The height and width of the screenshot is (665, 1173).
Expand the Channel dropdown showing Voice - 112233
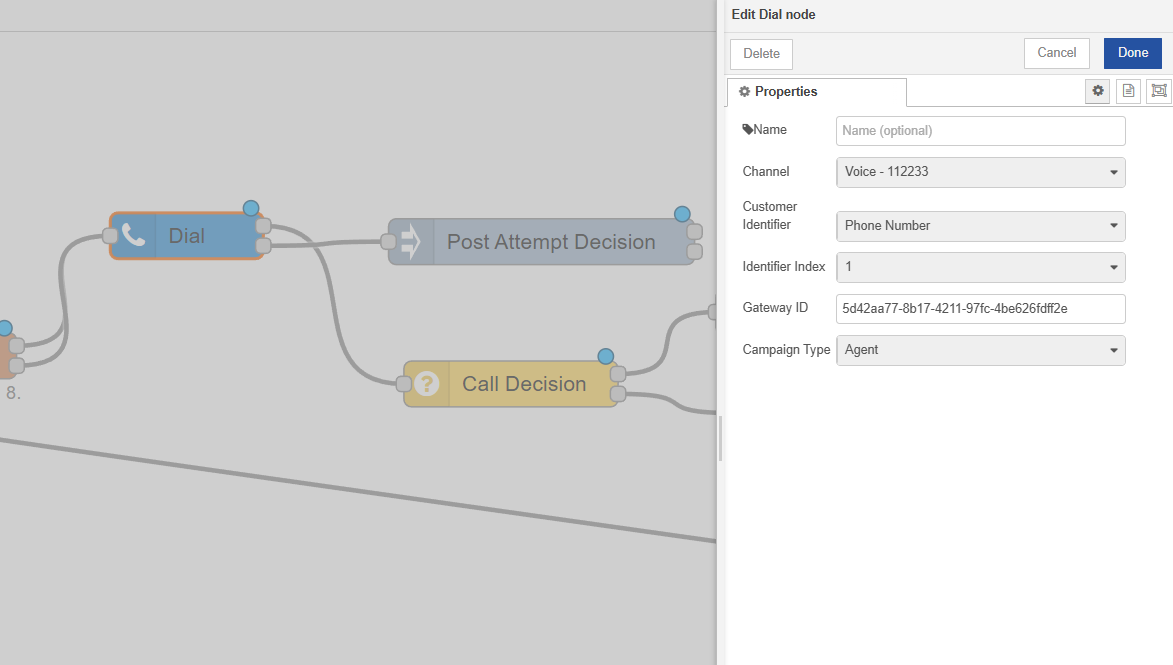tap(980, 172)
